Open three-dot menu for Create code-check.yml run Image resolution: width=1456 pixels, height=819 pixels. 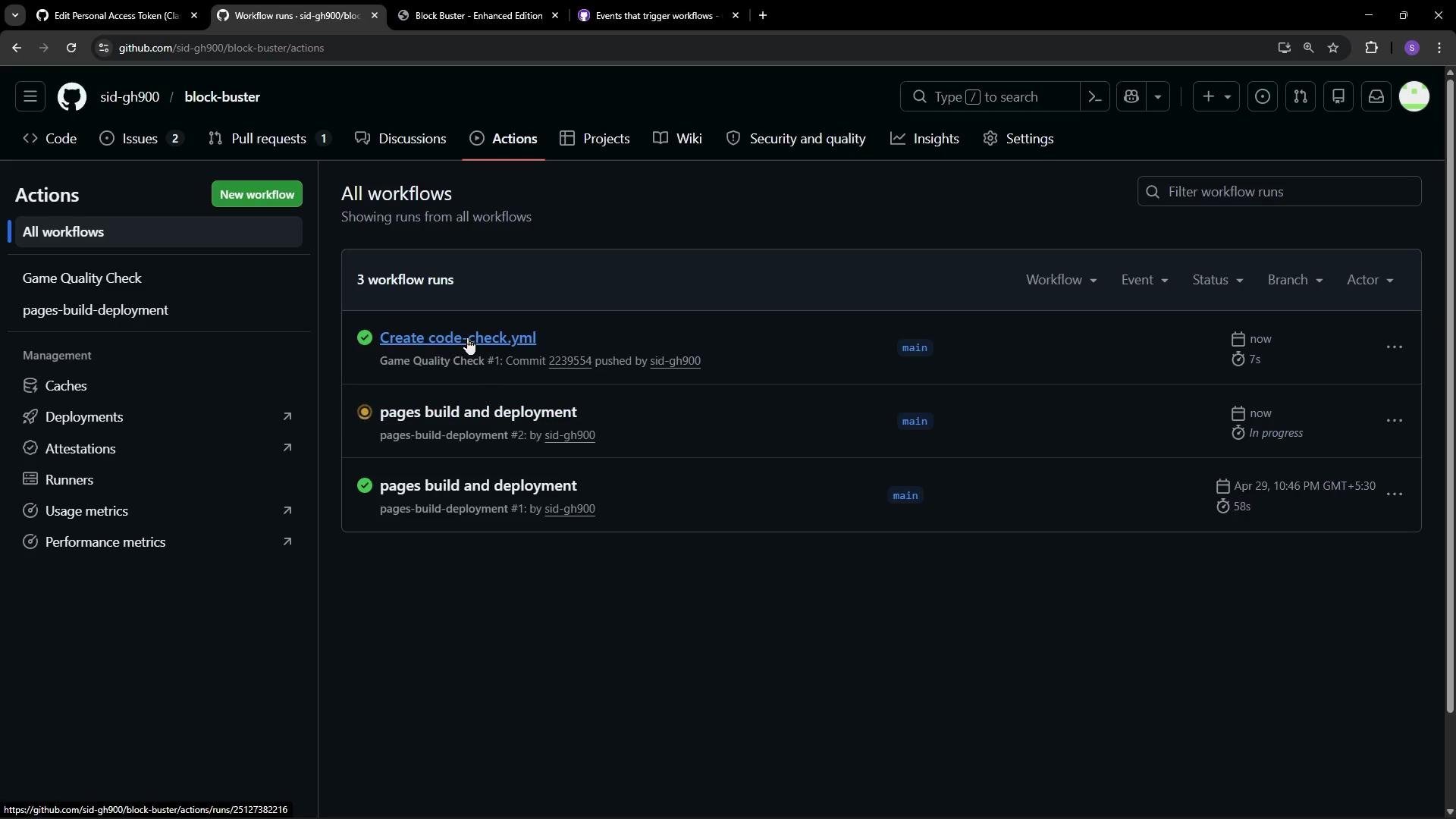(1395, 347)
